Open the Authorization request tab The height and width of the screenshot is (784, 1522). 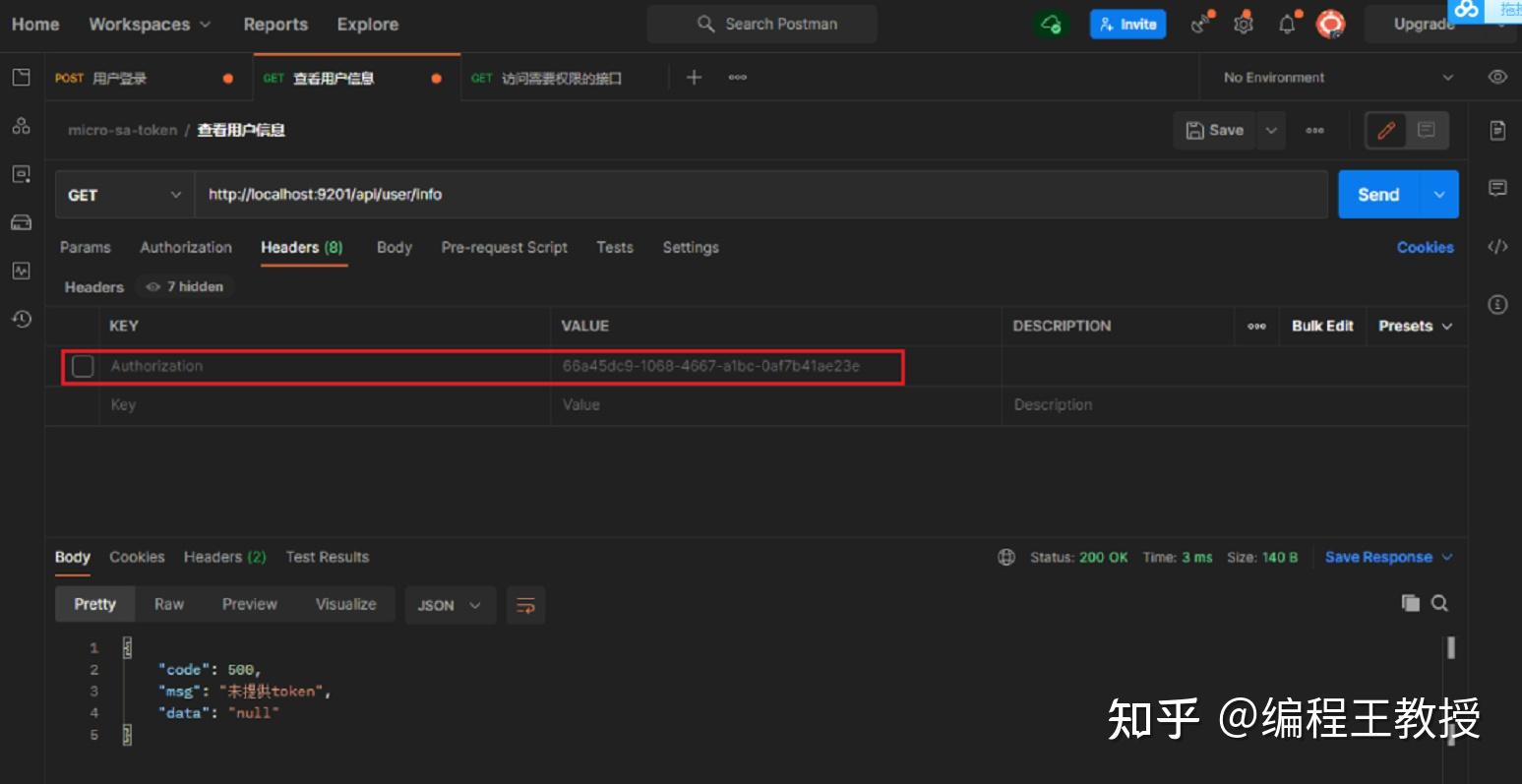pos(186,247)
